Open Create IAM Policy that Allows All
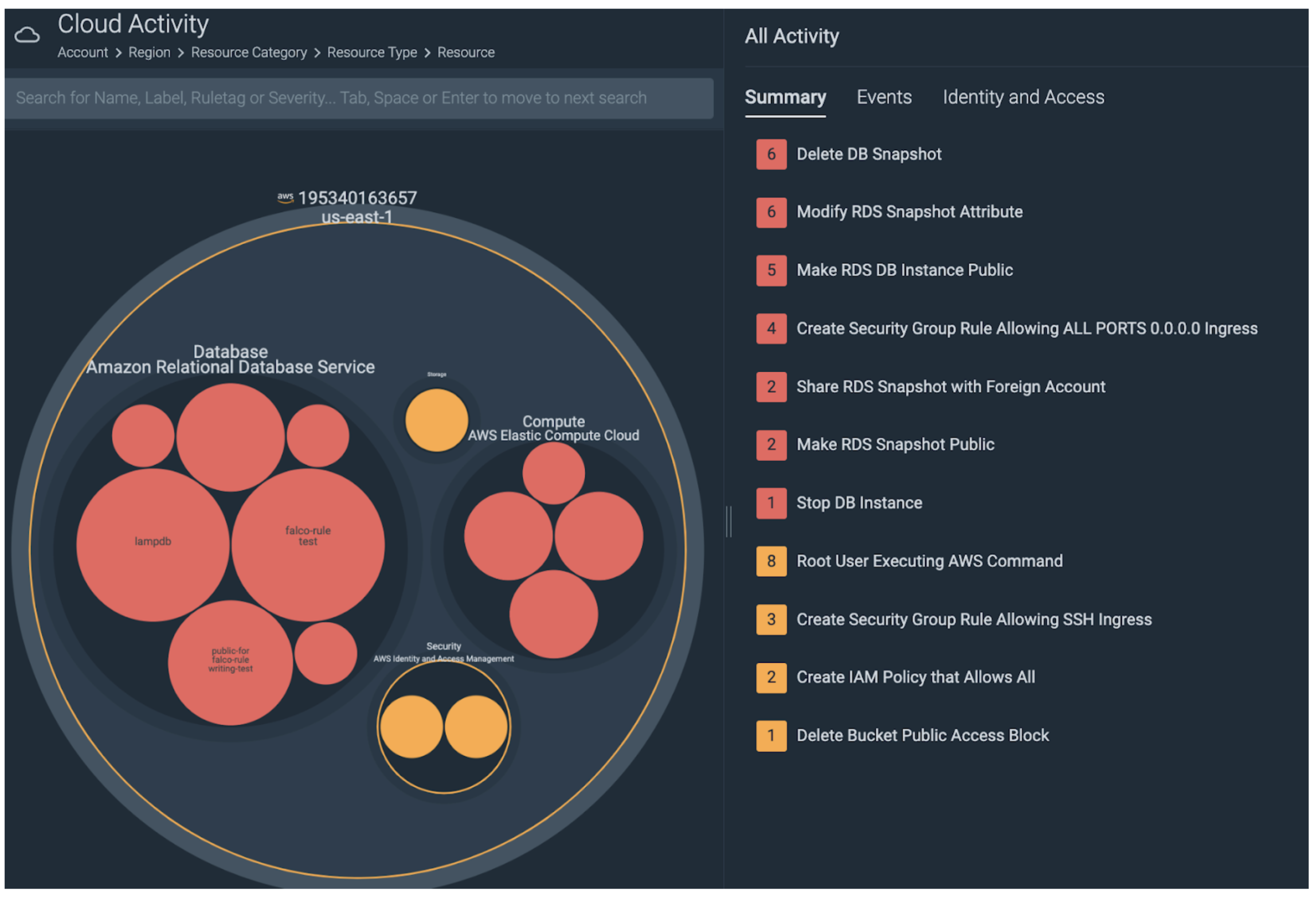The image size is (1316, 899). pos(915,678)
